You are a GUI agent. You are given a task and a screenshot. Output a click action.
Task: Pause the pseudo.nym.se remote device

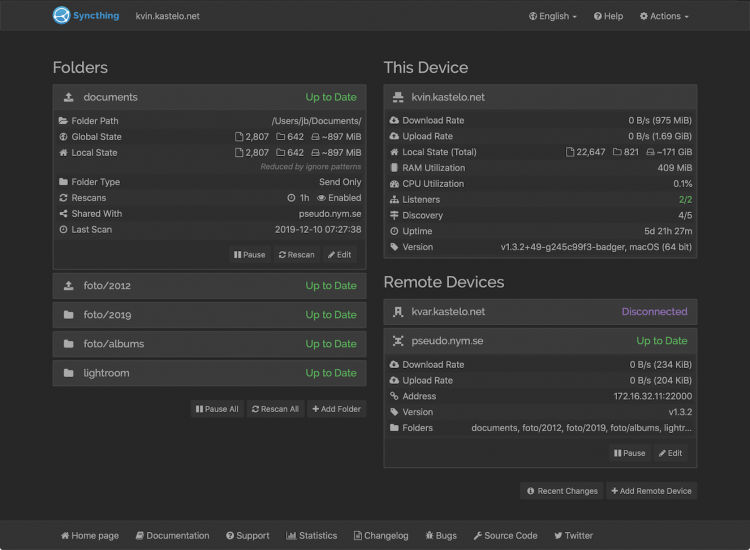(629, 453)
